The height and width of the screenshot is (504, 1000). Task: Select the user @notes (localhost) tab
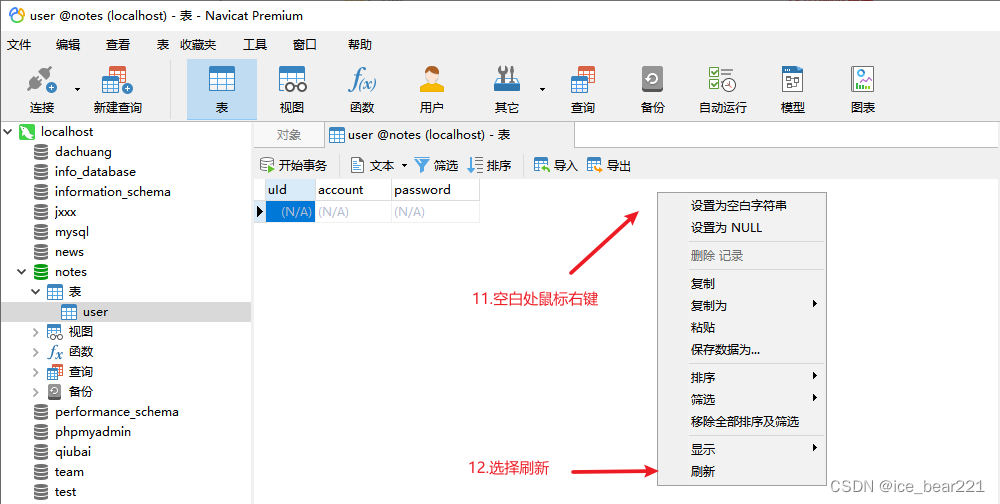click(450, 135)
